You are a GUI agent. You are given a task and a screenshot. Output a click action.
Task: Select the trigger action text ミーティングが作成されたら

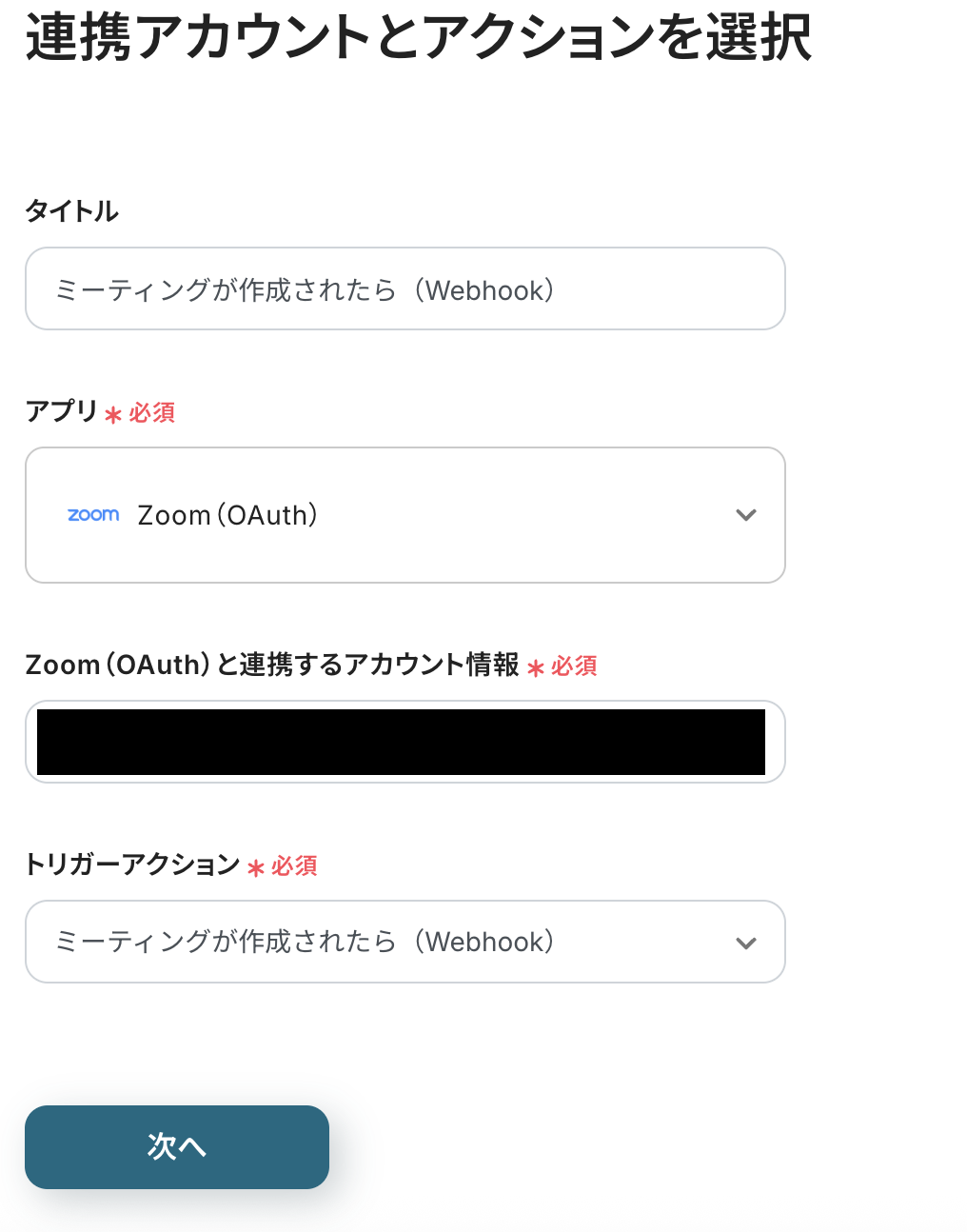(x=226, y=942)
